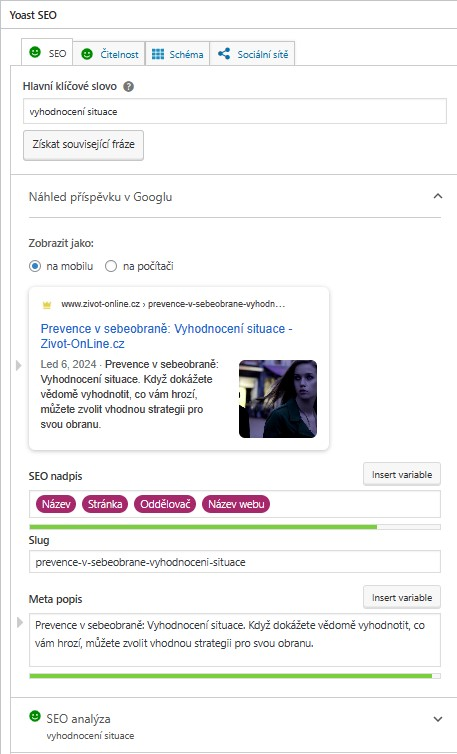Select the Oddělovač variable tag
Viewport: 457px width, 754px height.
tap(165, 504)
